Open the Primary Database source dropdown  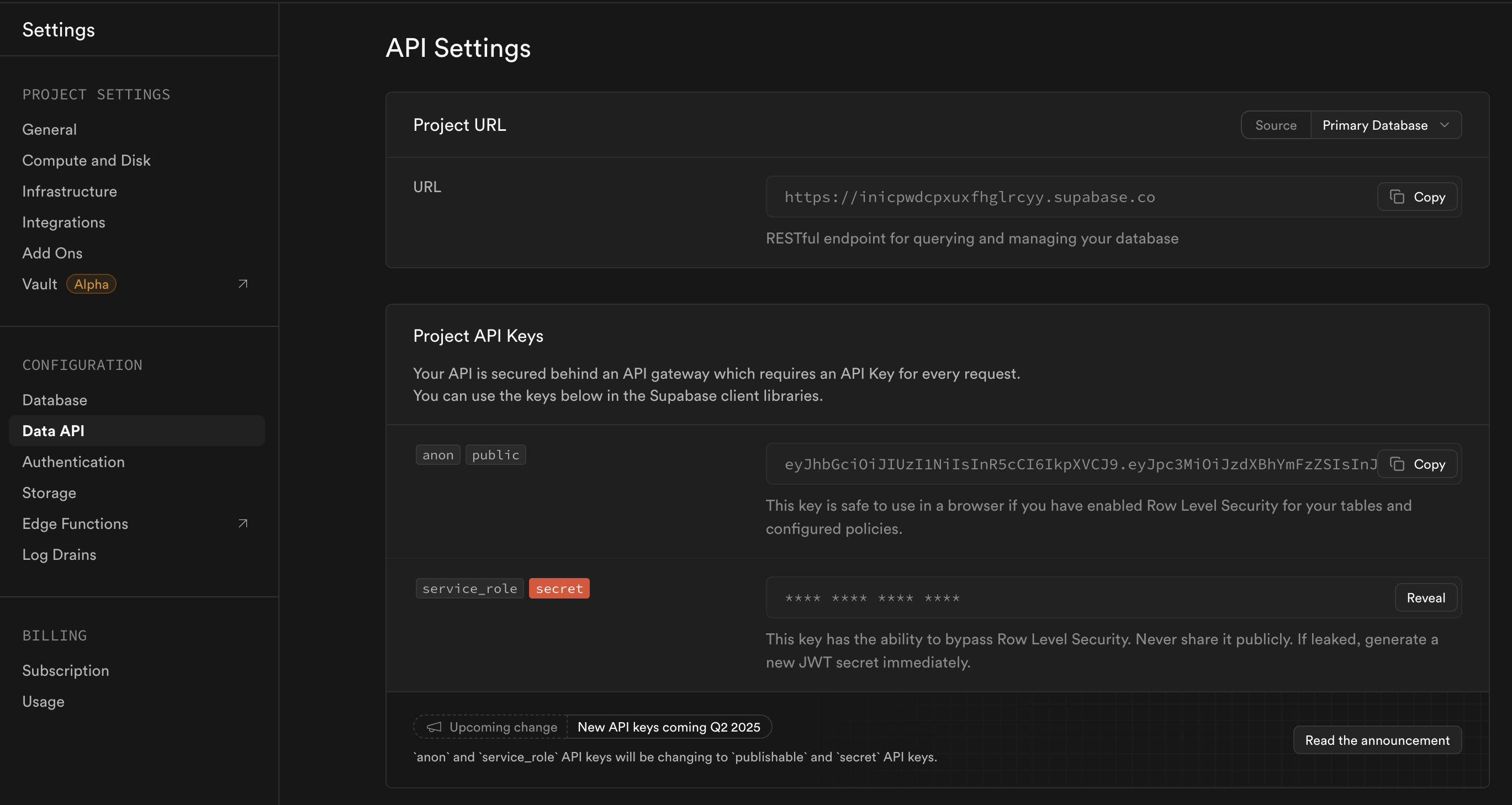(1386, 125)
